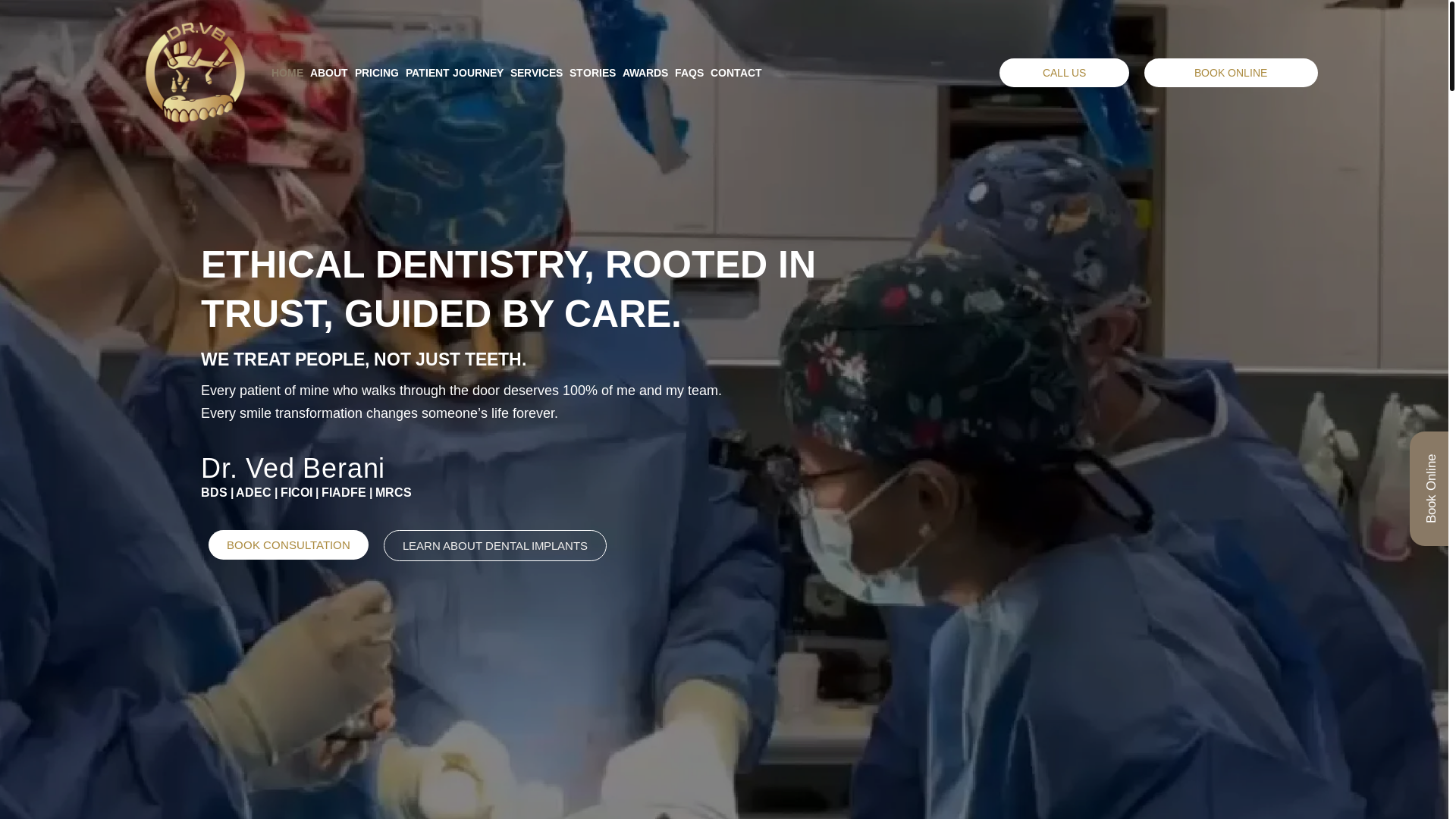The width and height of the screenshot is (1456, 819).
Task: Go to the ABOUT page
Action: pos(329,73)
